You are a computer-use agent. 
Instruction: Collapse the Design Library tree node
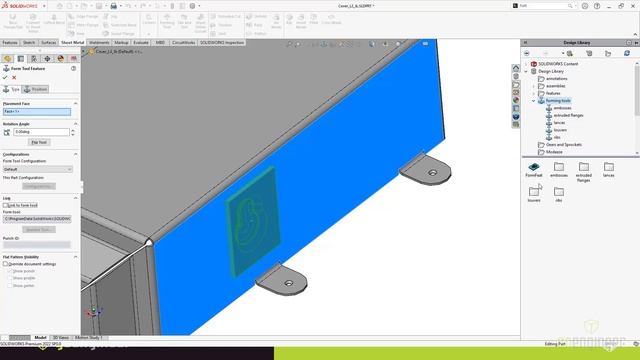[x=526, y=71]
